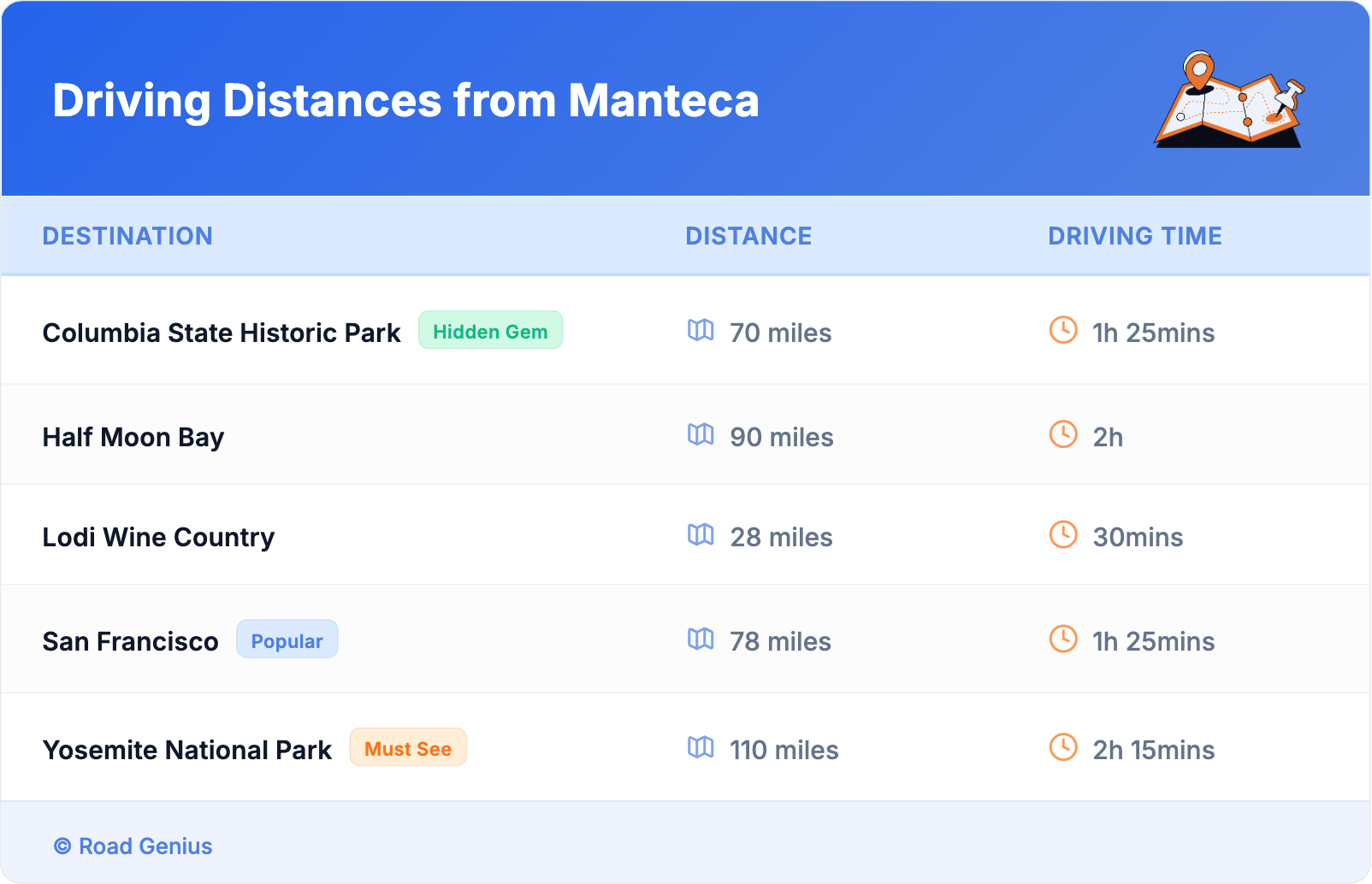Click the Popular badge next to San Francisco
1372x884 pixels.
pos(287,640)
